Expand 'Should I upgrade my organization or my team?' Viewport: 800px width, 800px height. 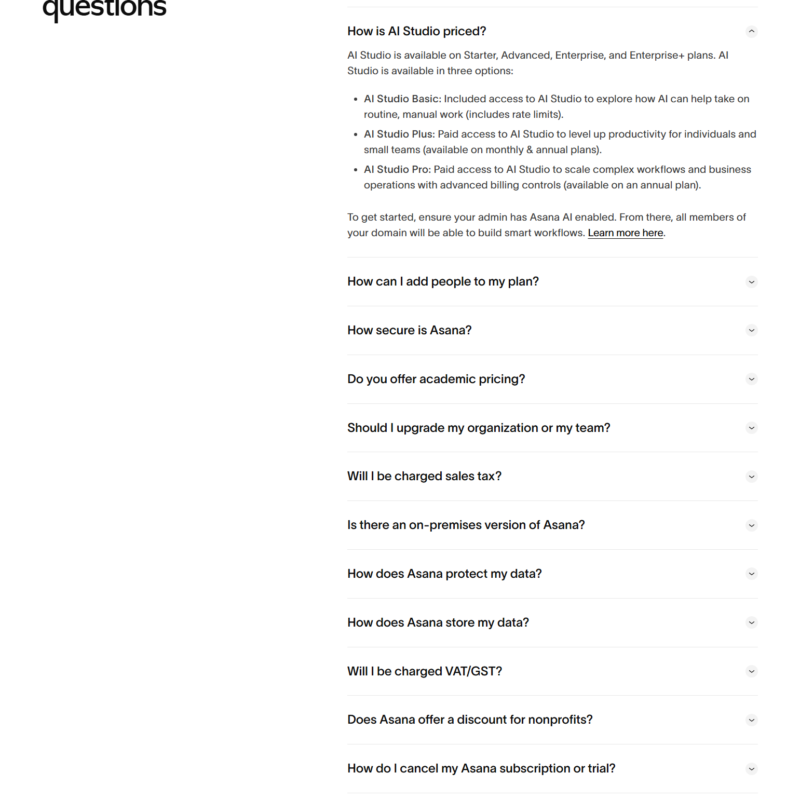[478, 428]
